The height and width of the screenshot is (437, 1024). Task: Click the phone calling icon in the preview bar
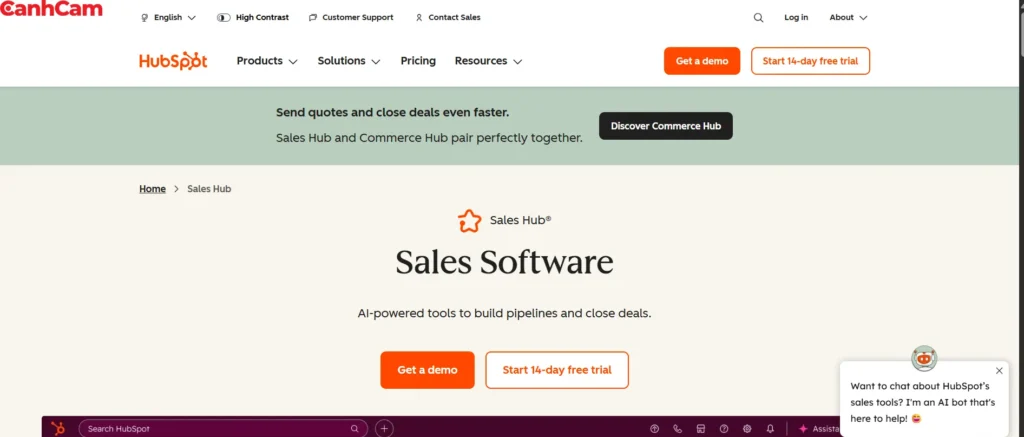(677, 429)
